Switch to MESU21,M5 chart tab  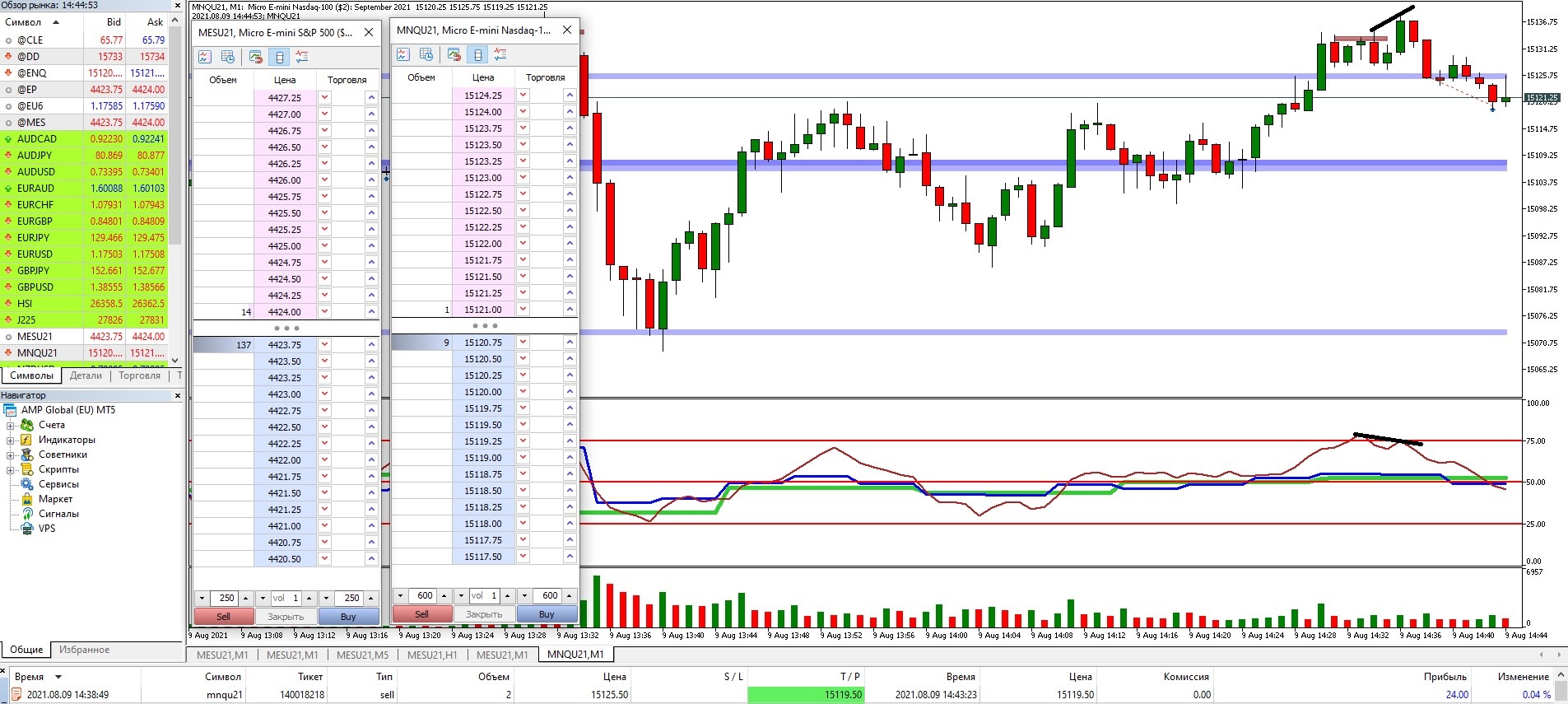click(362, 655)
